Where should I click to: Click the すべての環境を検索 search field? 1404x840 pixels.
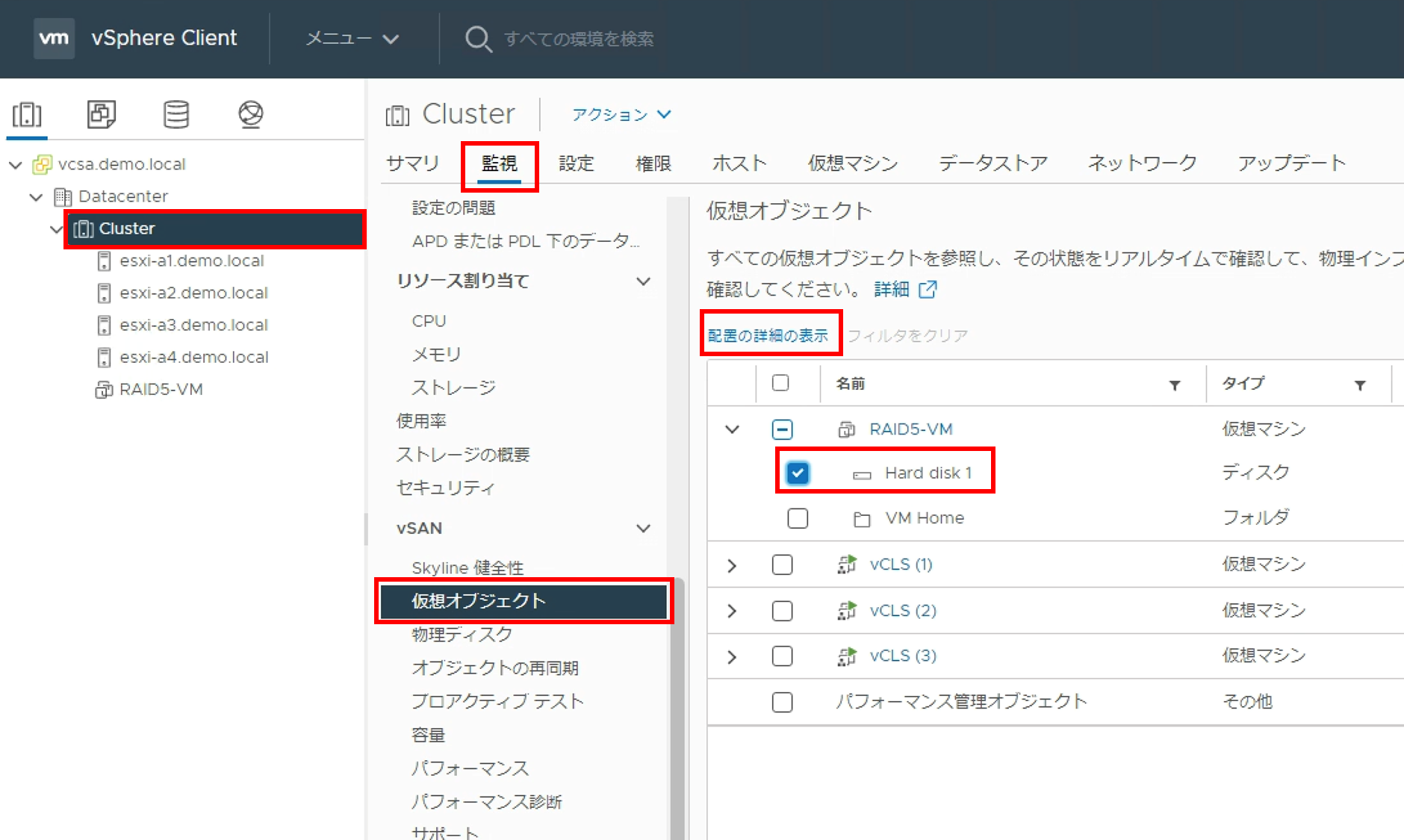tap(579, 39)
